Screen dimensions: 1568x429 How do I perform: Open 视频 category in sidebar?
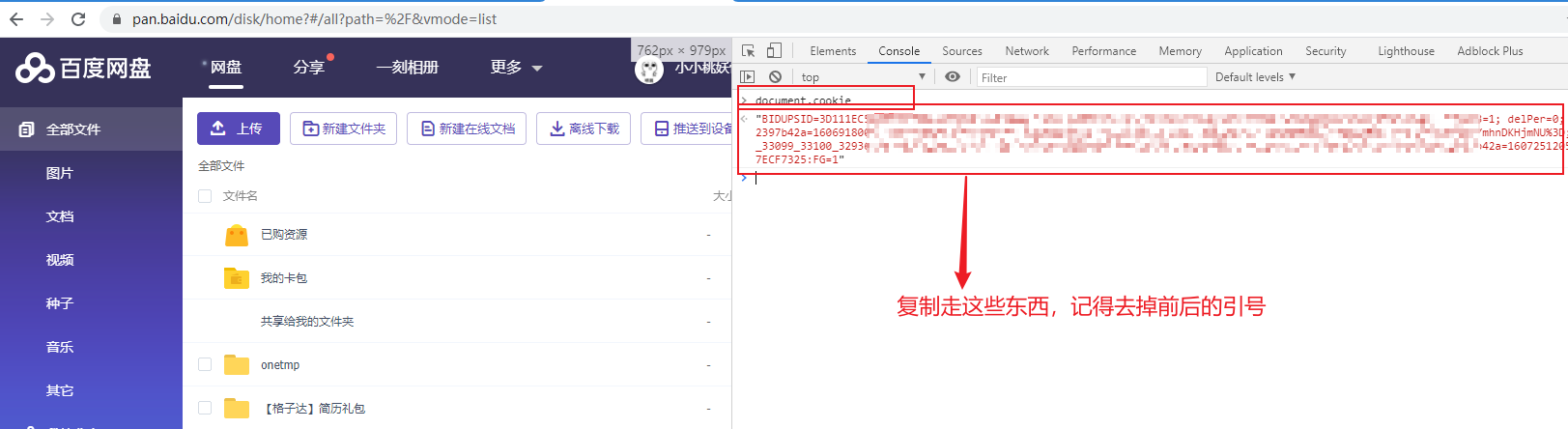(x=60, y=260)
